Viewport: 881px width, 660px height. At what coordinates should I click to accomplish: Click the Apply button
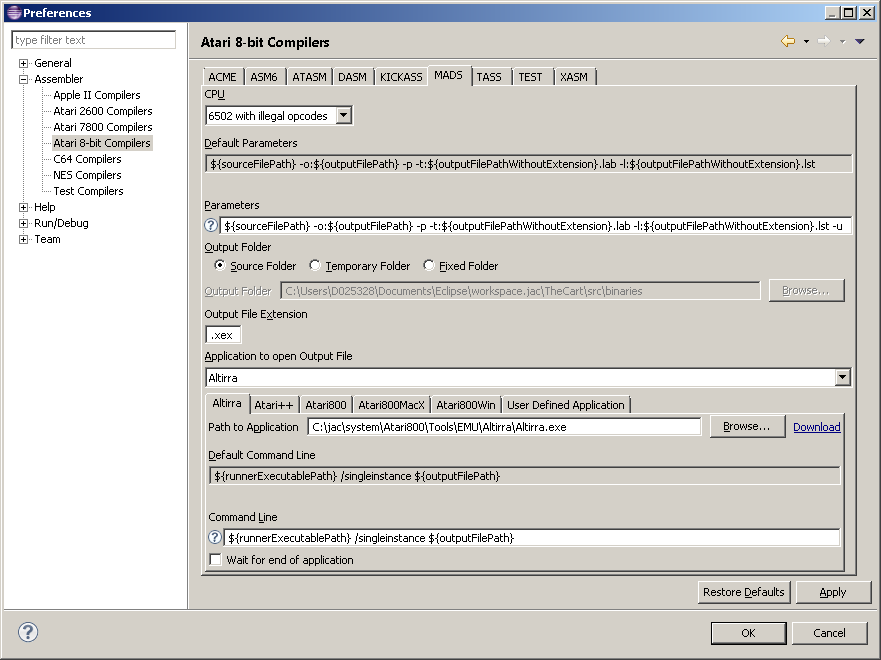[x=833, y=592]
